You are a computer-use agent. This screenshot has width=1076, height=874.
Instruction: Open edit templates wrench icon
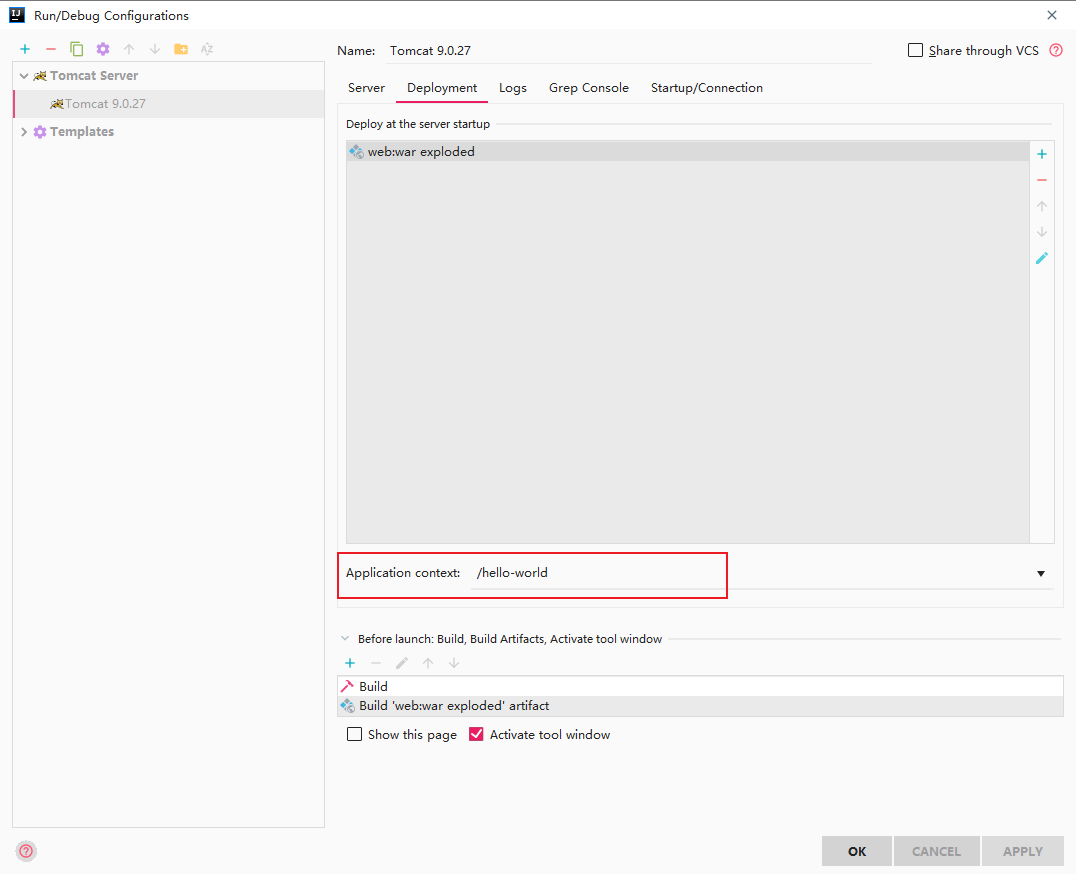103,49
